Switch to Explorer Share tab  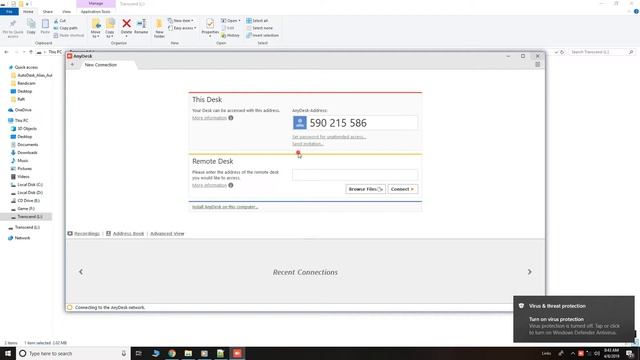[x=48, y=11]
